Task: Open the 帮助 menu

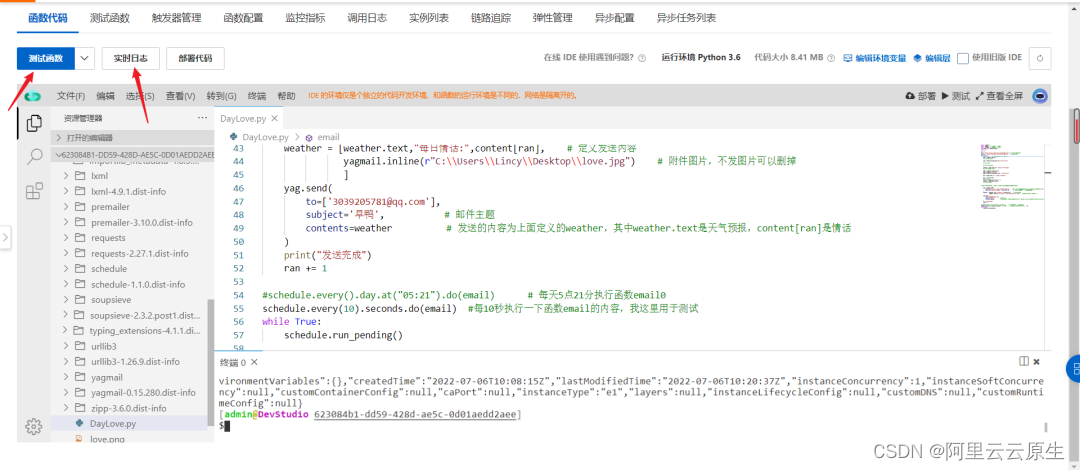Action: pos(286,96)
